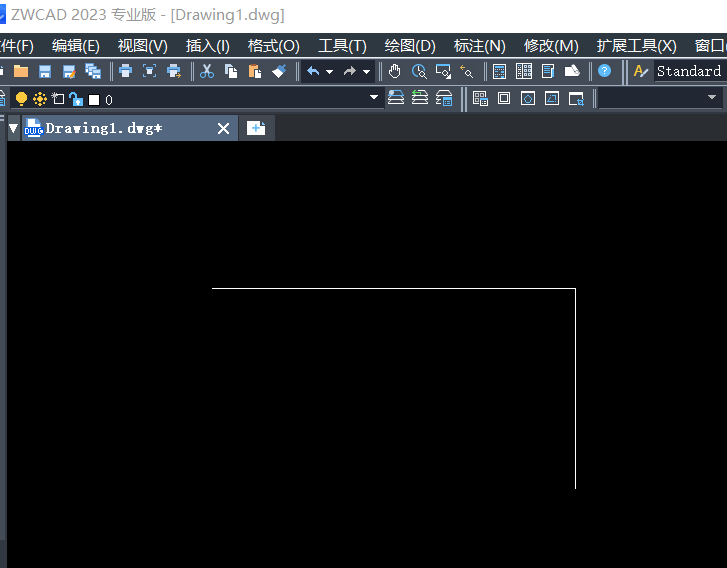Image resolution: width=727 pixels, height=568 pixels.
Task: Open the 修改(M) menu
Action: [x=551, y=45]
